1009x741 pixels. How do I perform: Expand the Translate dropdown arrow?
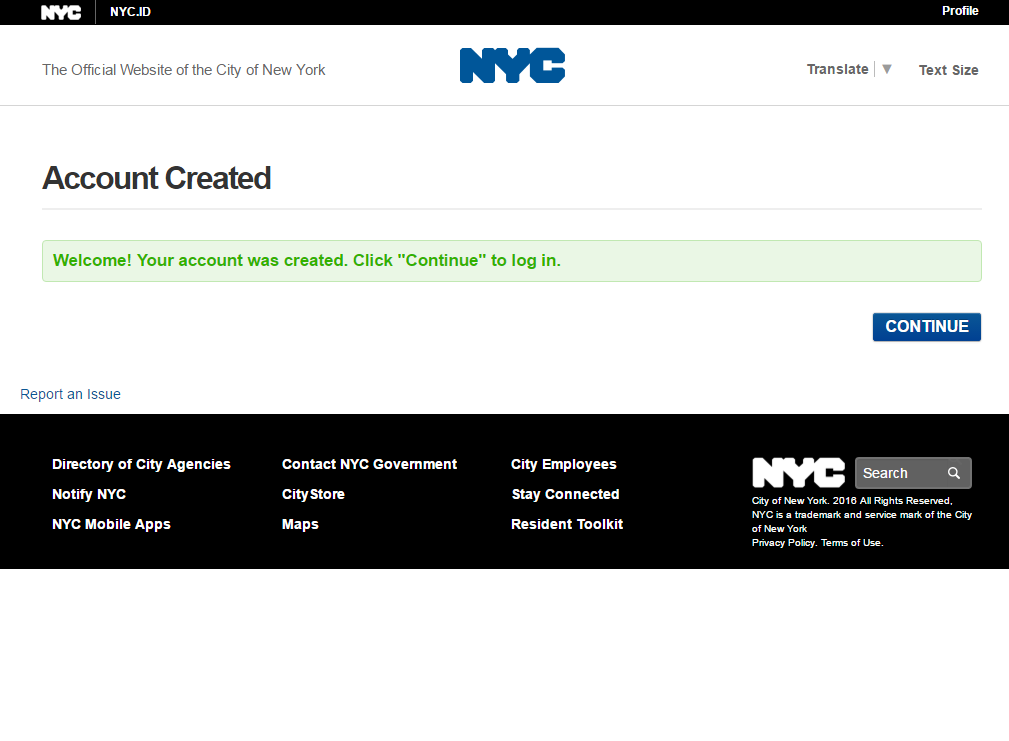tap(886, 69)
